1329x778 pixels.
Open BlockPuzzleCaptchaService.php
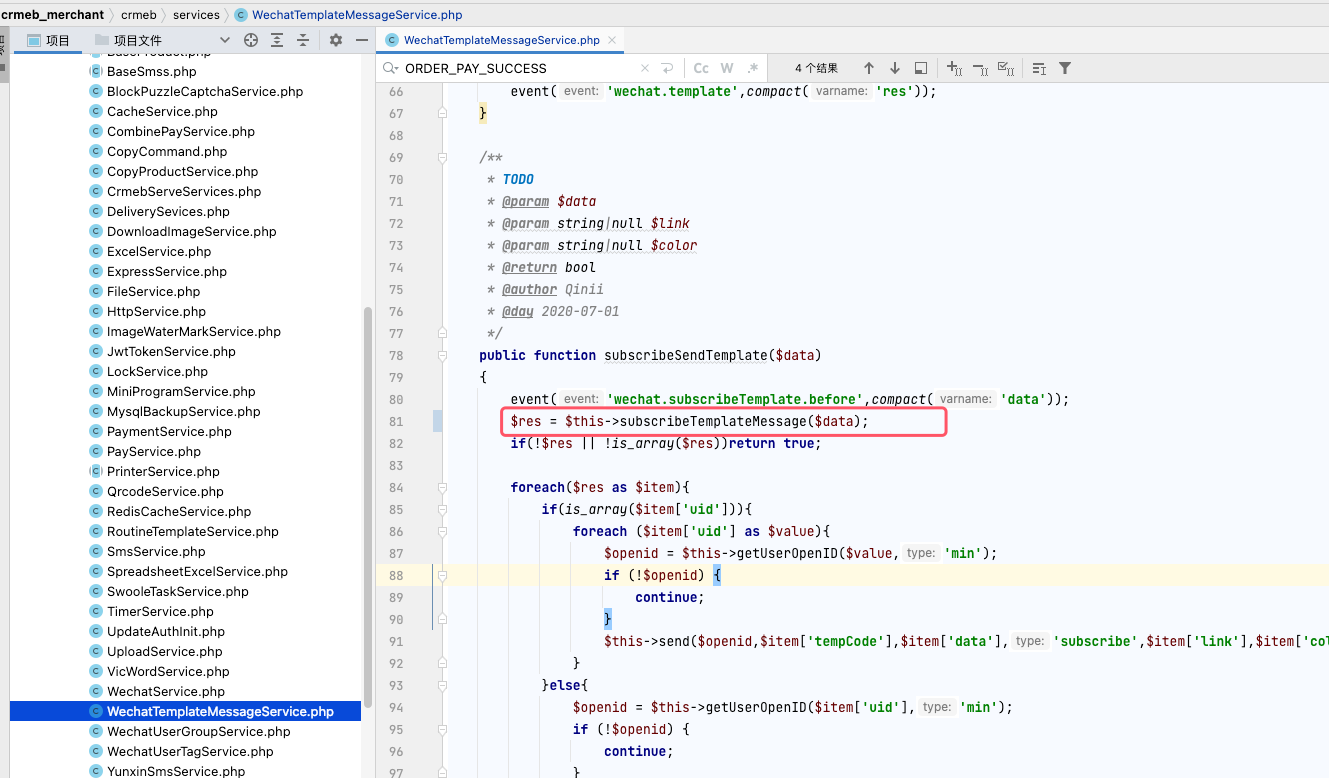tap(205, 91)
